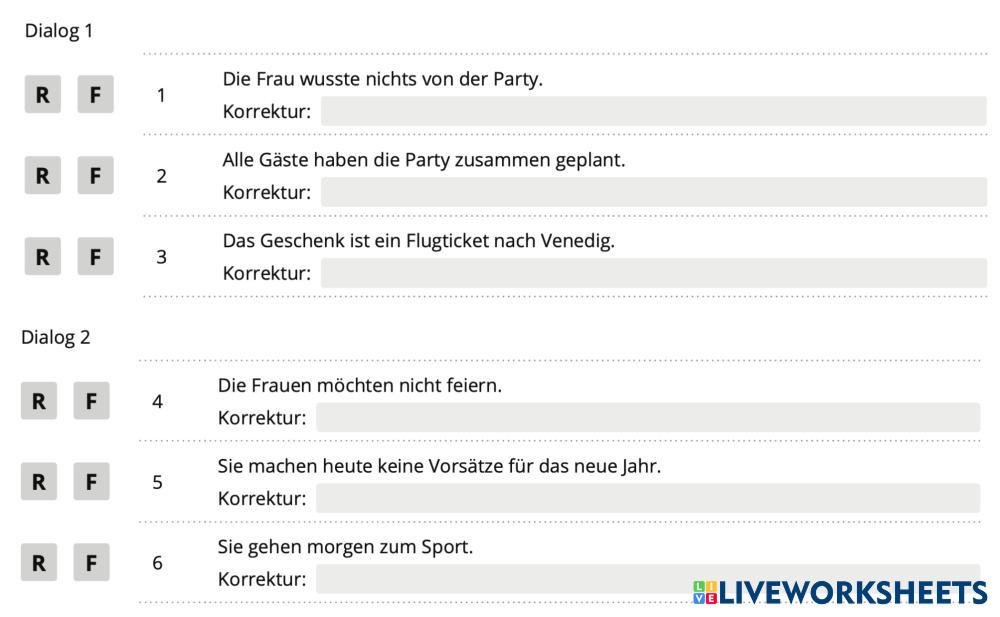Click Korrektur field under the Sport statement
This screenshot has height=617, width=1000.
tap(500, 579)
